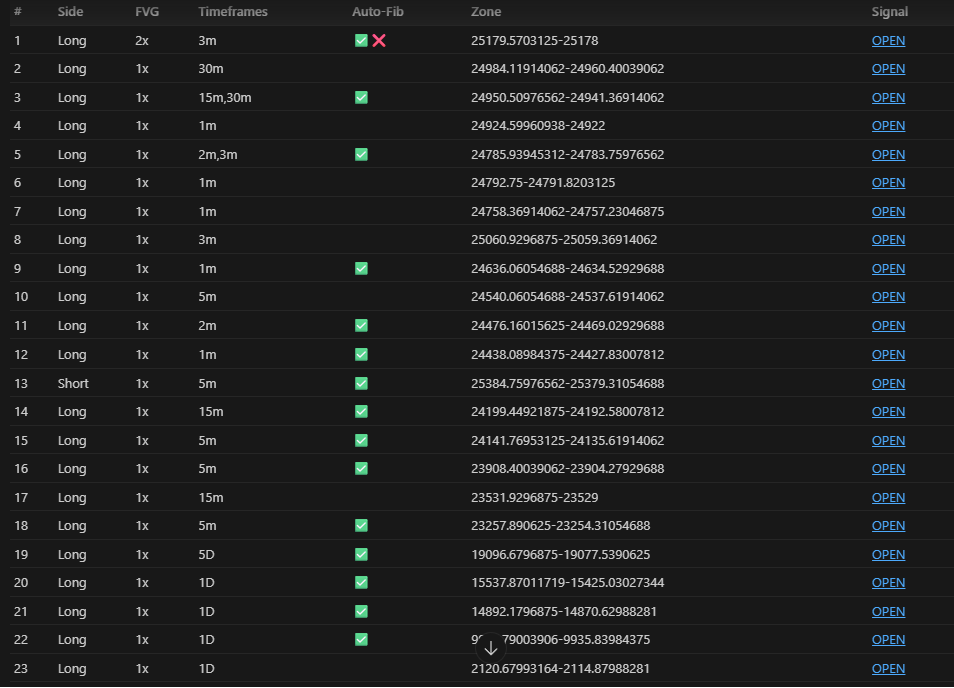Open signal link for row 21

[888, 611]
